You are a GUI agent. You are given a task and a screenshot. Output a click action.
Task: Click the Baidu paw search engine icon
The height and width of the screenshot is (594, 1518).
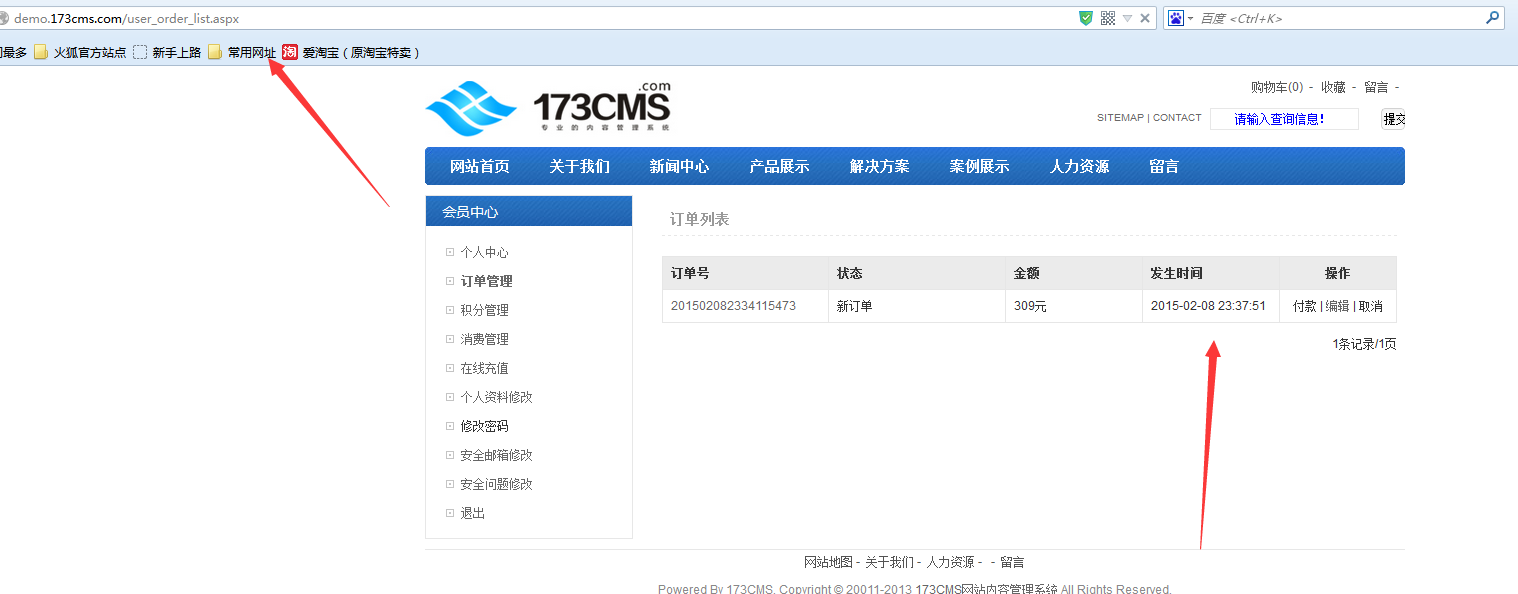pos(1176,18)
